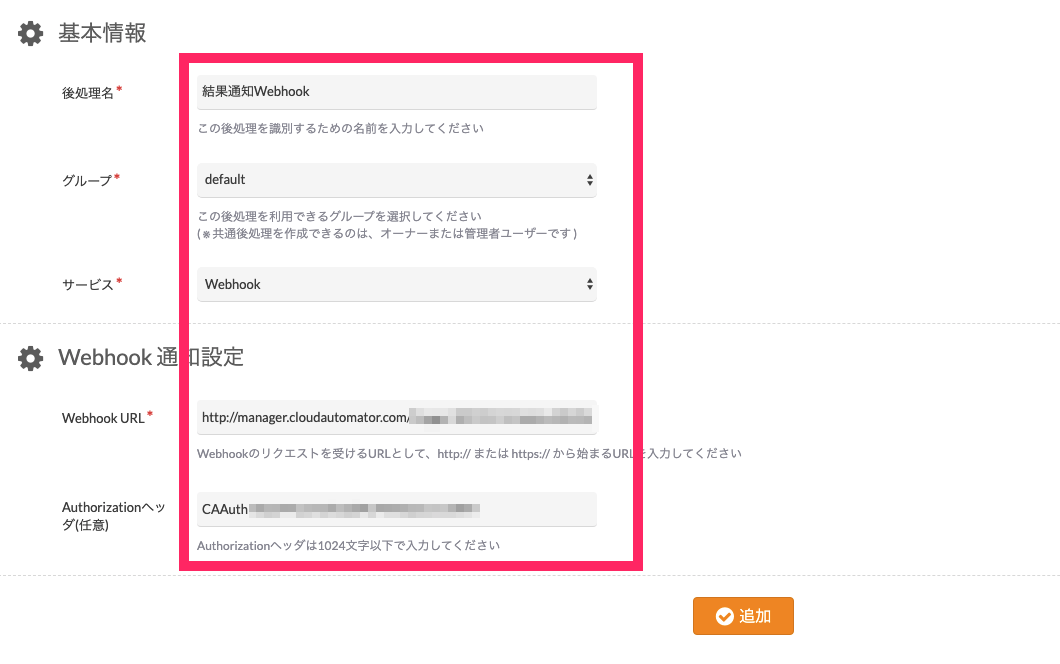The image size is (1060, 664).
Task: Click the サービス label
Action: [88, 285]
